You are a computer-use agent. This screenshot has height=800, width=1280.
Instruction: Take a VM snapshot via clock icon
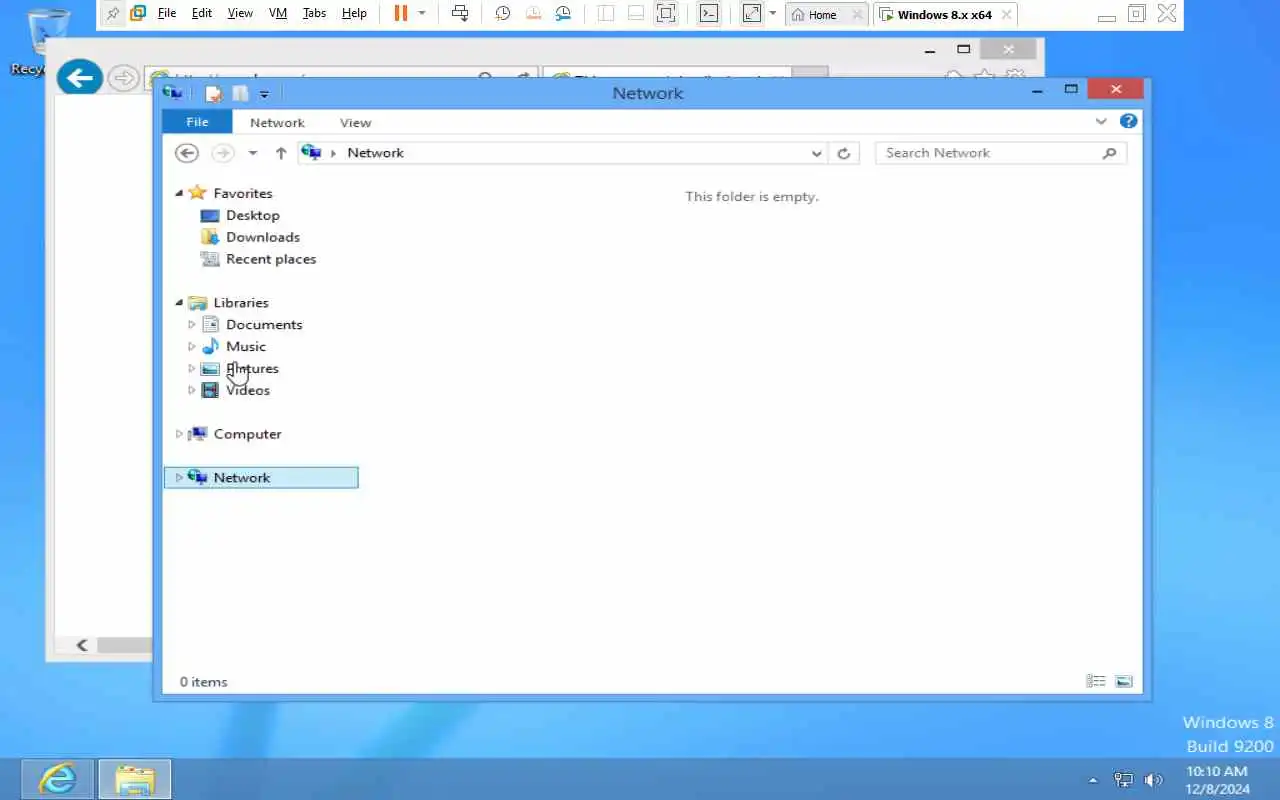[x=503, y=14]
